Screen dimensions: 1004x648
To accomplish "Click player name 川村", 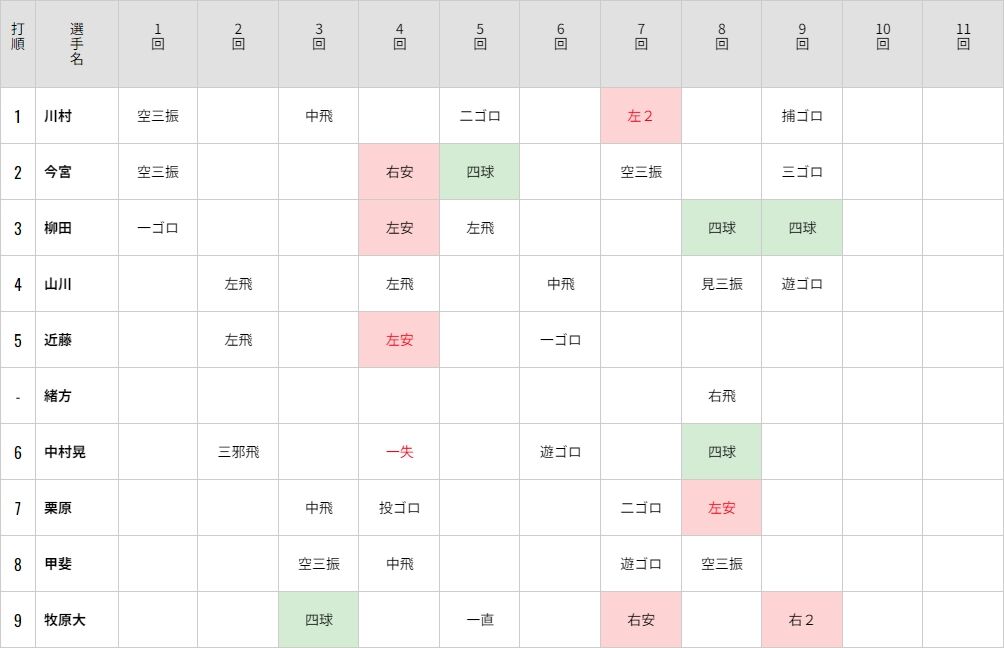I will click(x=58, y=116).
